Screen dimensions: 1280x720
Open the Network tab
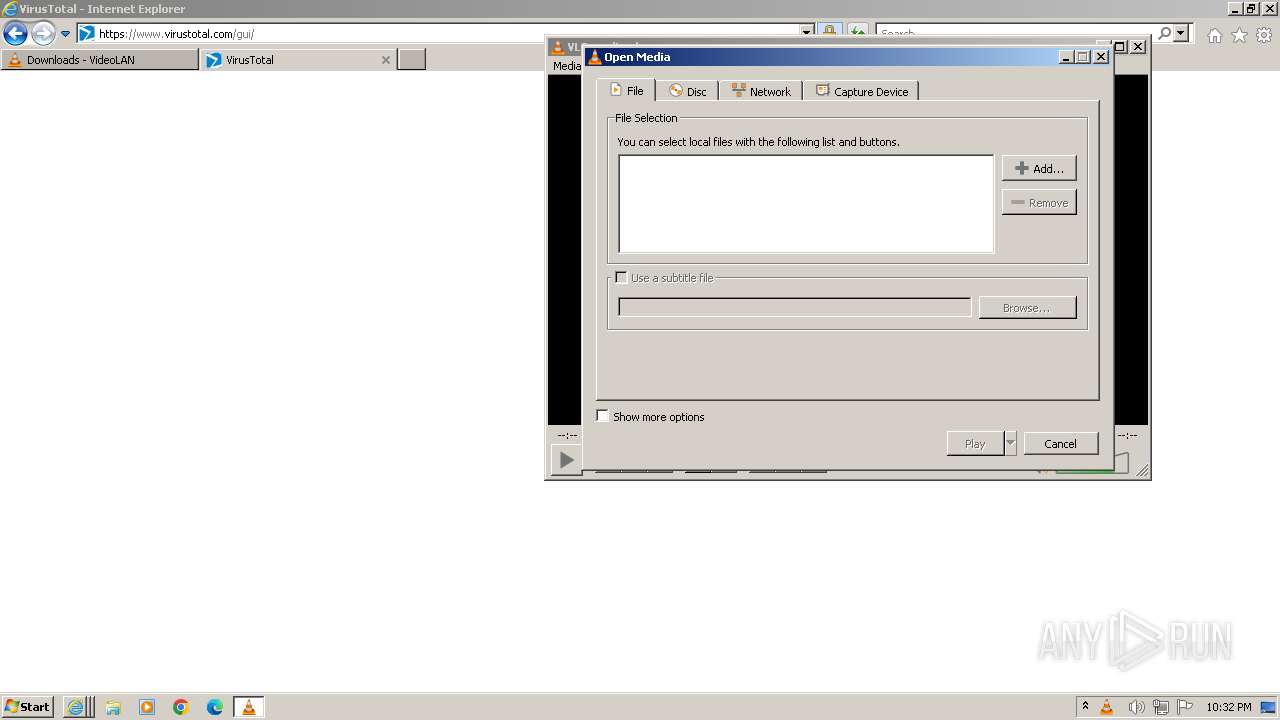[x=761, y=91]
